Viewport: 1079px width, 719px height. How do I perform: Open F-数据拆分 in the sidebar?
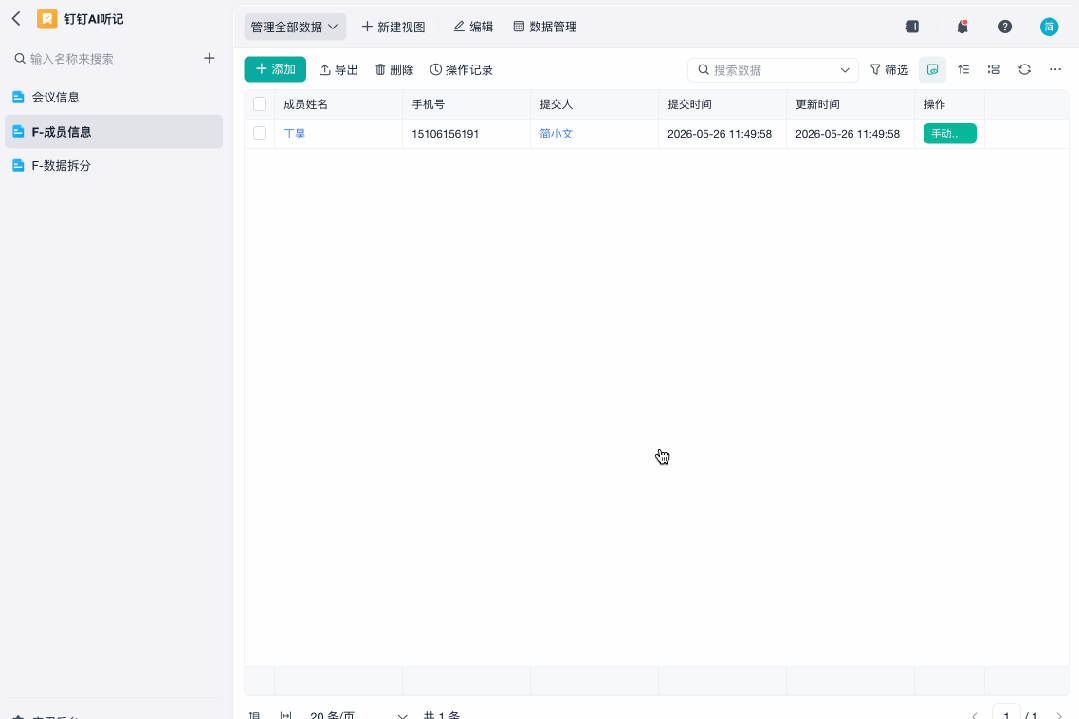click(x=114, y=165)
